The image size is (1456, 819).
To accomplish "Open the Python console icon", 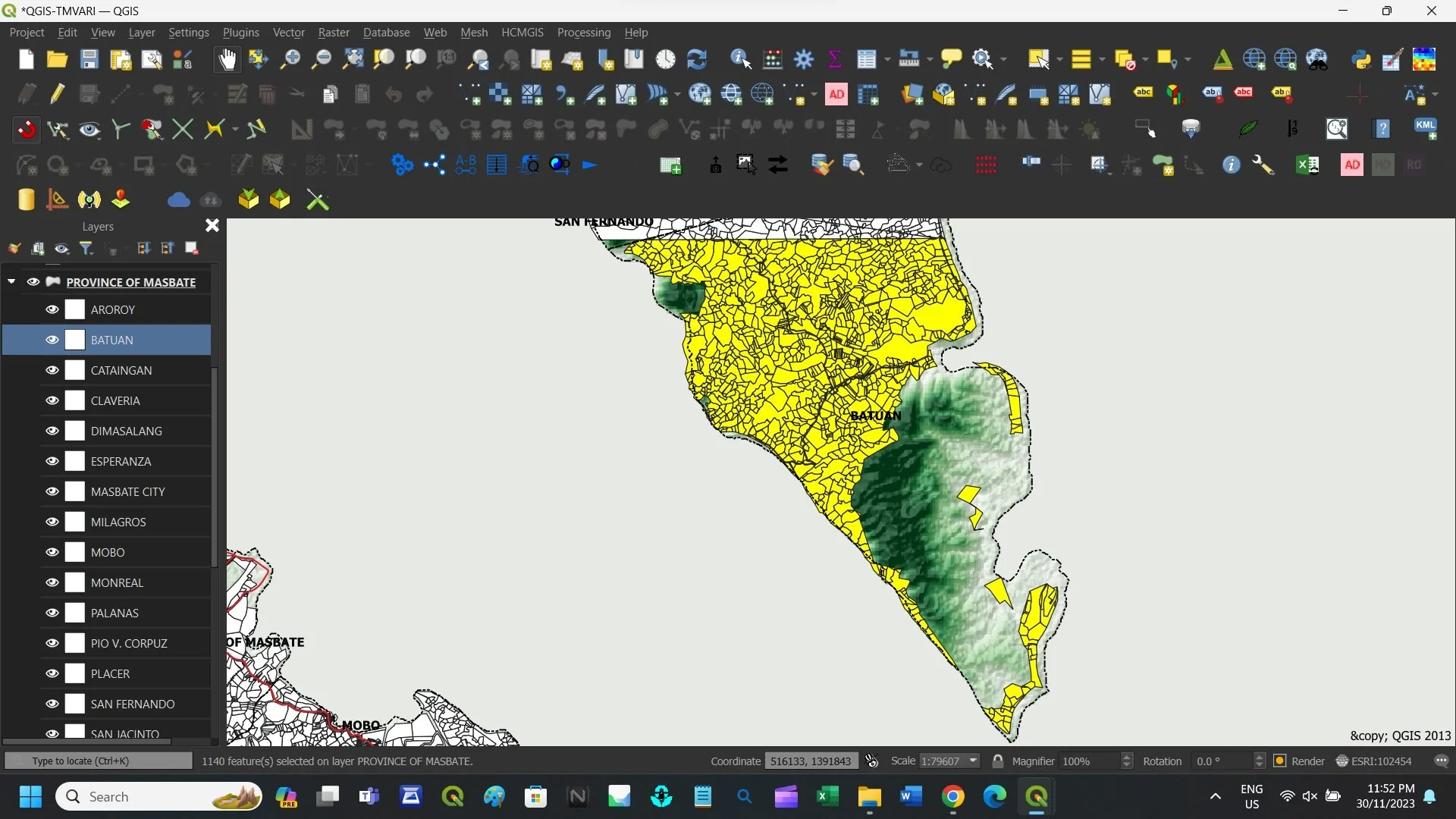I will (1361, 59).
